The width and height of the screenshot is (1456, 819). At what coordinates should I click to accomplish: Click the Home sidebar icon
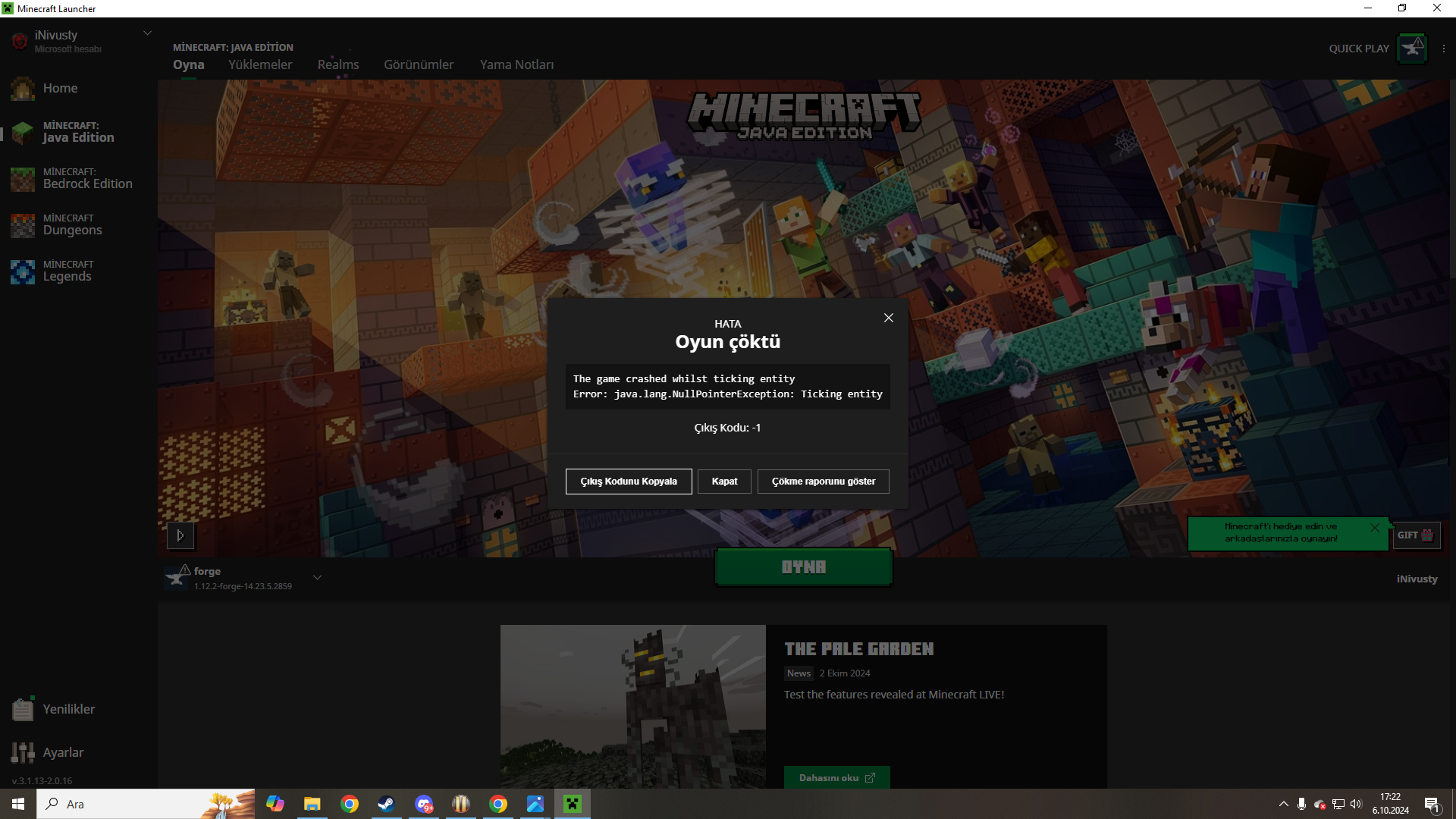coord(23,89)
